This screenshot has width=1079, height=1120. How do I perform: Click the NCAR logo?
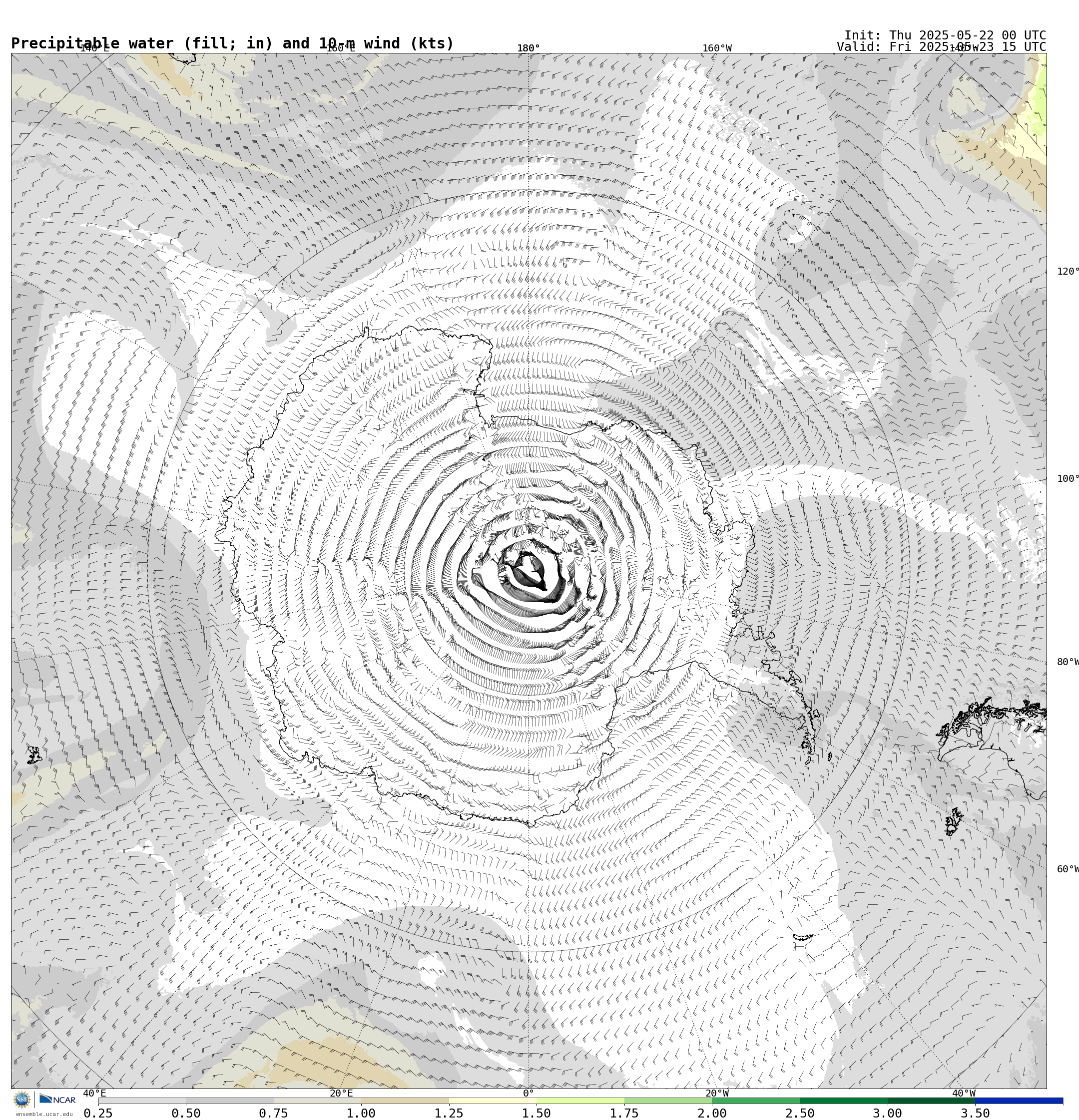click(57, 1100)
